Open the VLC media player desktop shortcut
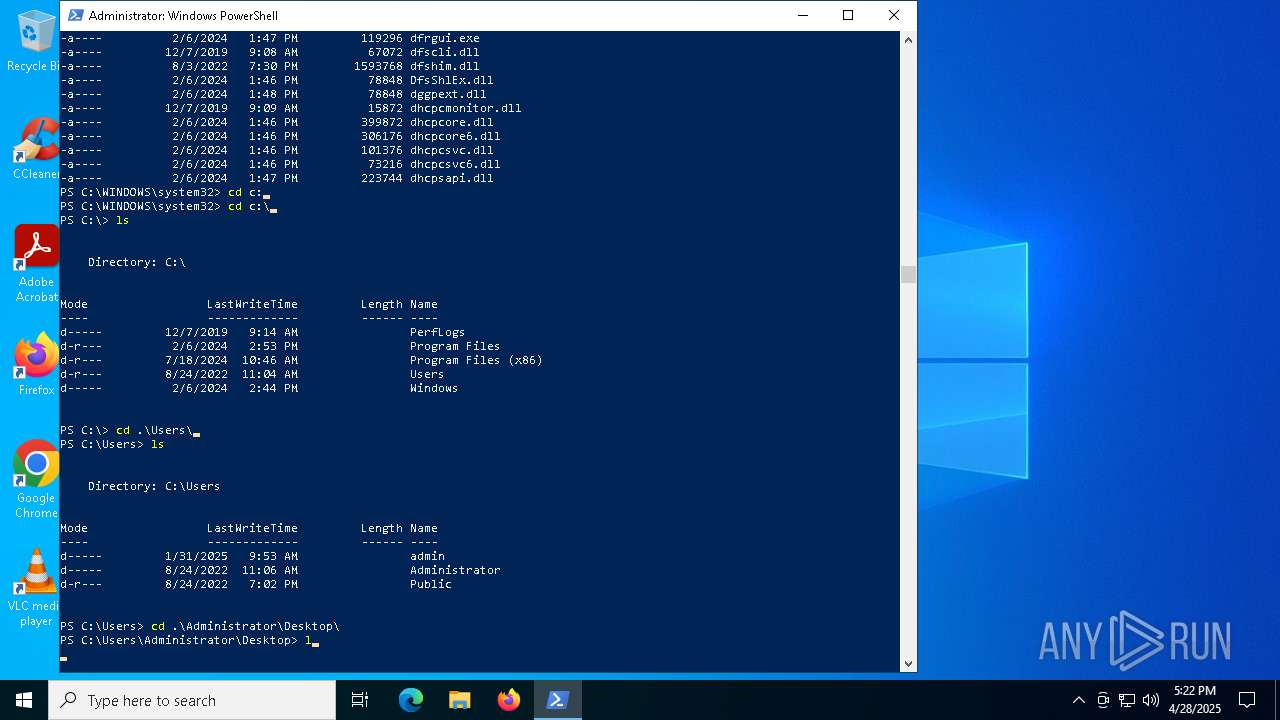Screen dimensions: 1280x720 pos(36,588)
